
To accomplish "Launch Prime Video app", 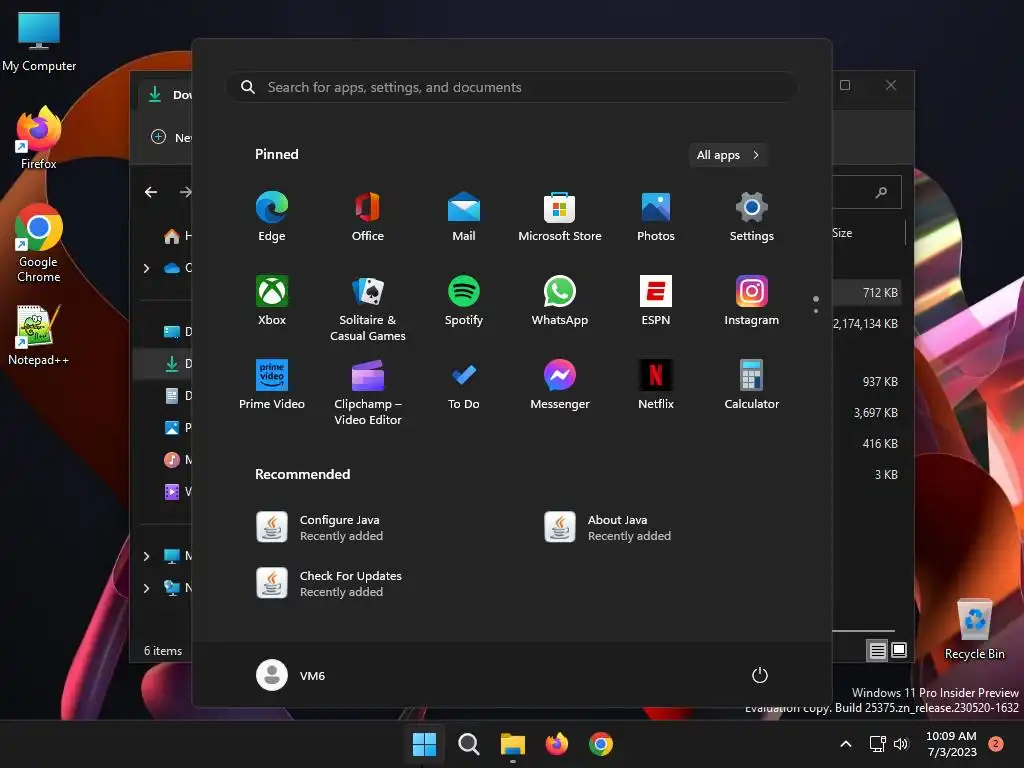I will (272, 385).
